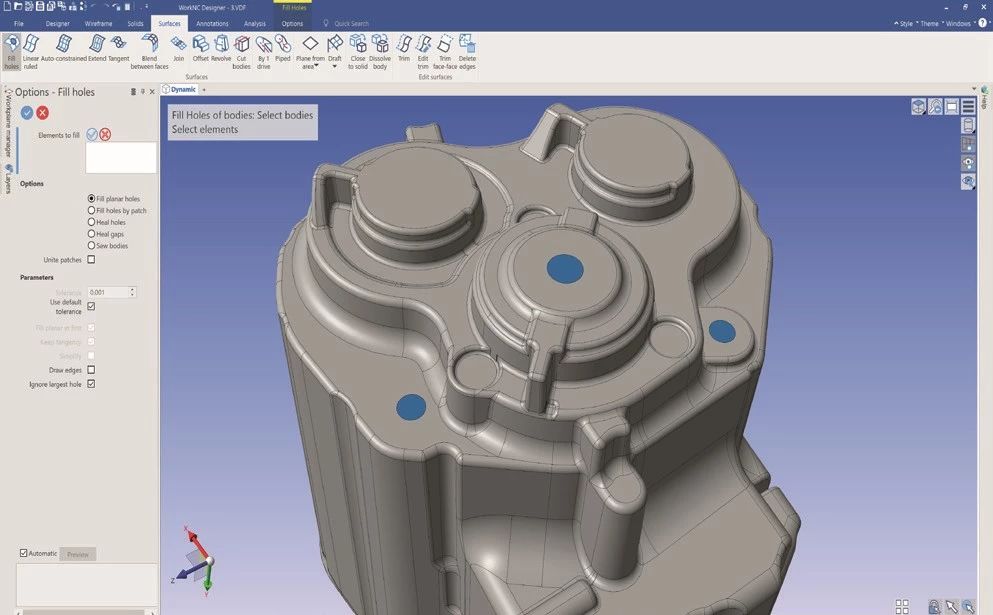Uncheck Ignore largest hole checkbox
The image size is (993, 615).
[x=91, y=384]
